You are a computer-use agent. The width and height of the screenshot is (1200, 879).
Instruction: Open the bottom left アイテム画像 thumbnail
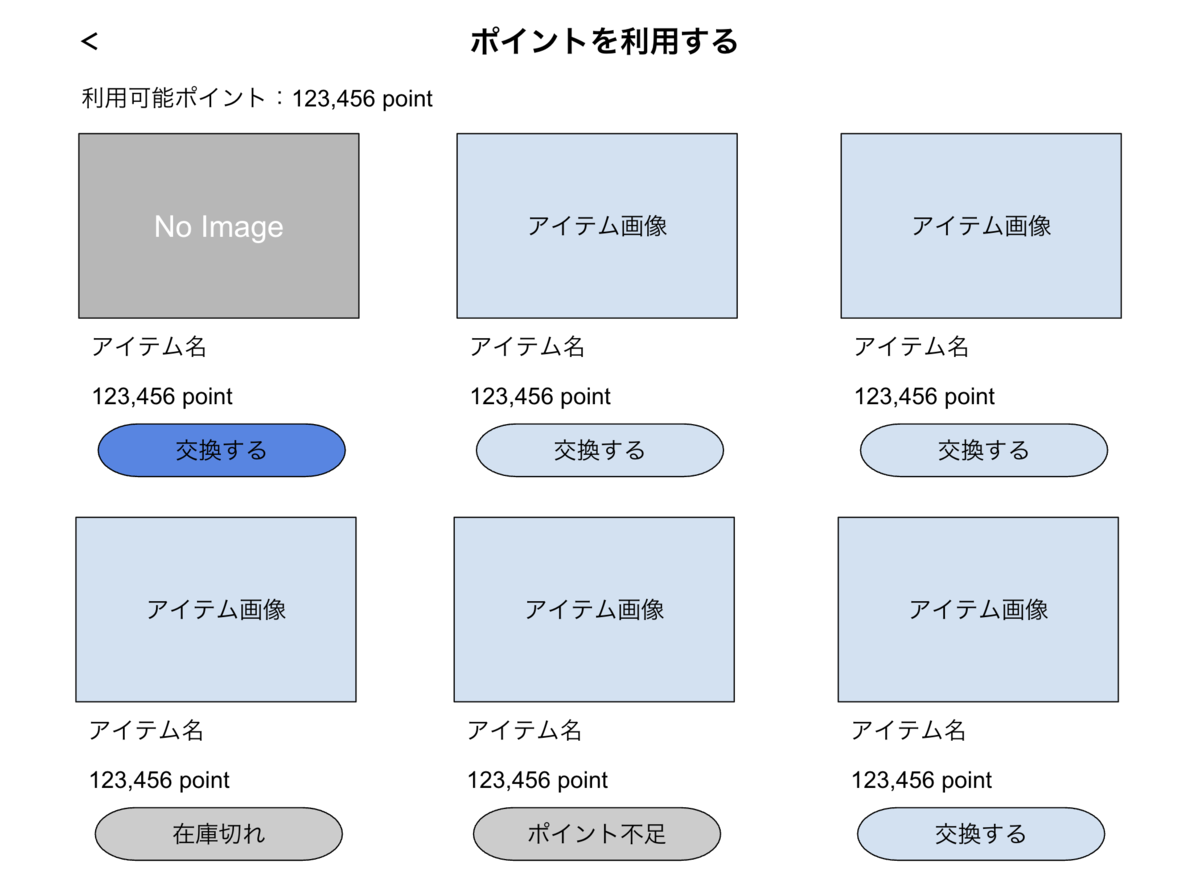217,608
